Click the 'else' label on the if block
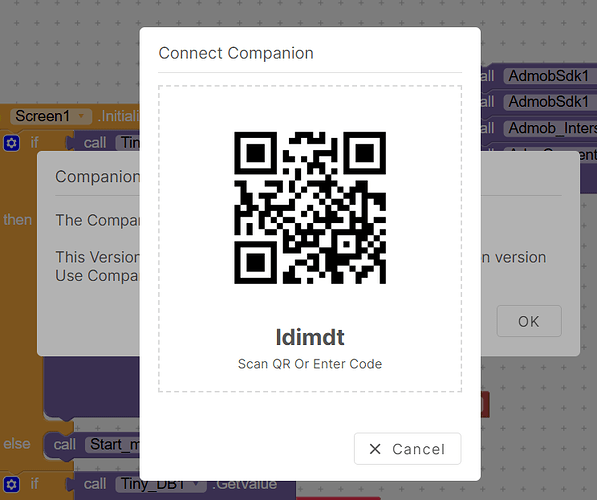Viewport: 597px width, 500px height. [x=17, y=444]
